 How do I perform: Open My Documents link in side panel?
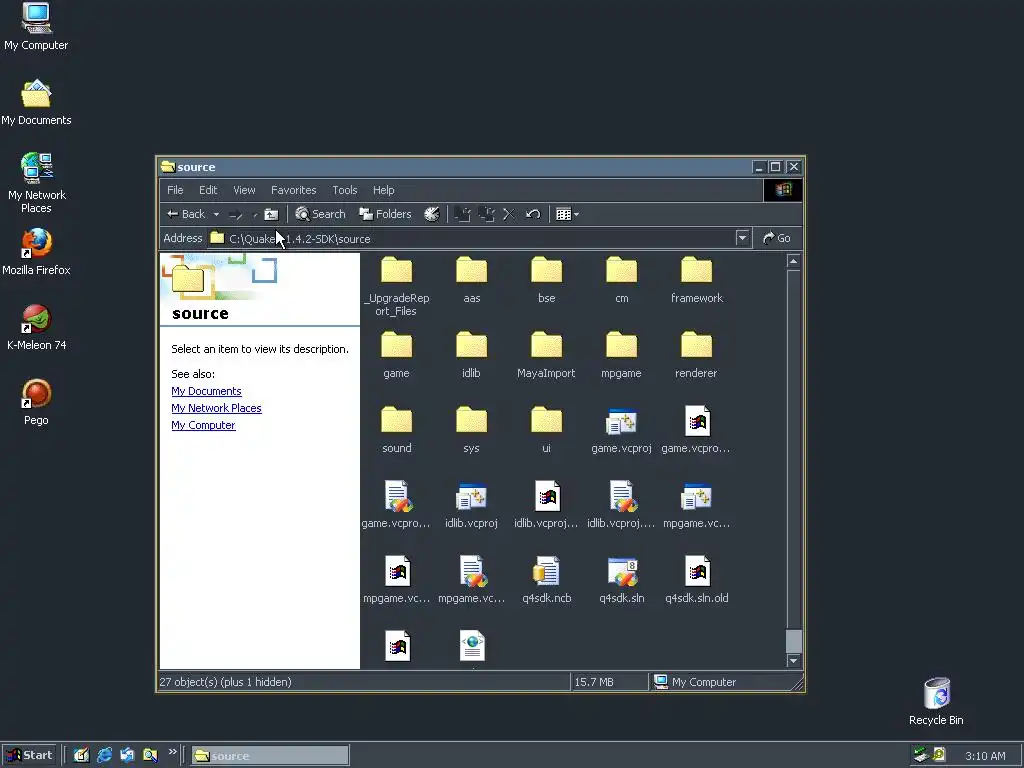click(x=206, y=391)
